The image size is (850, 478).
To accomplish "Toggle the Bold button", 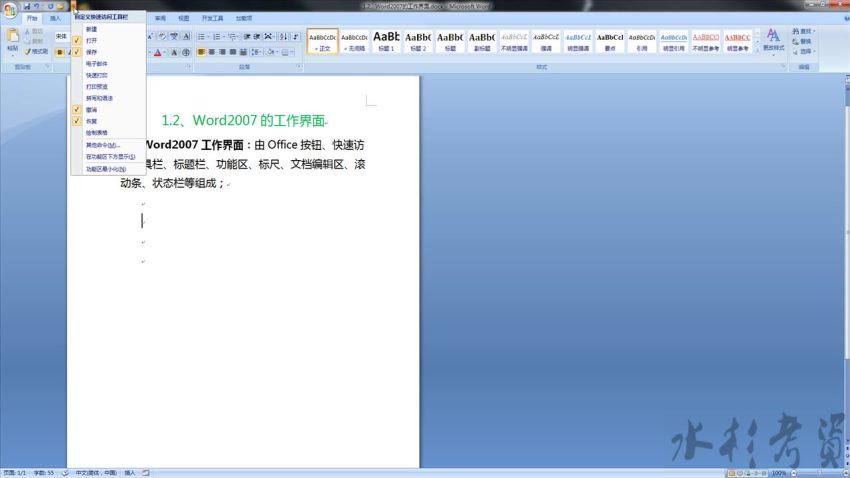I will tap(60, 52).
